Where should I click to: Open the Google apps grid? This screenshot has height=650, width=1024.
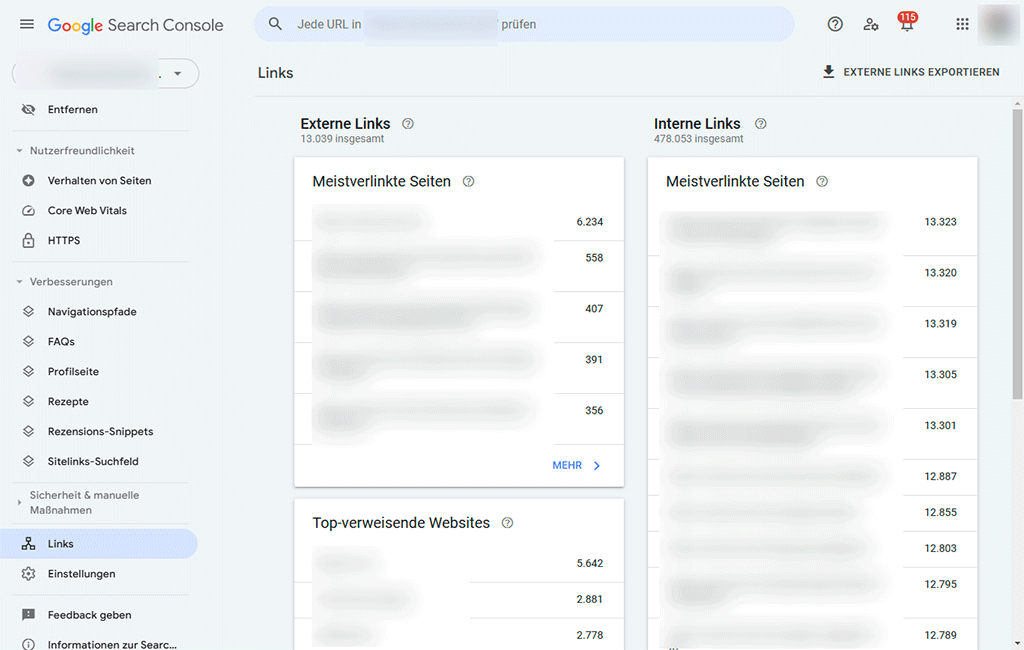coord(962,24)
